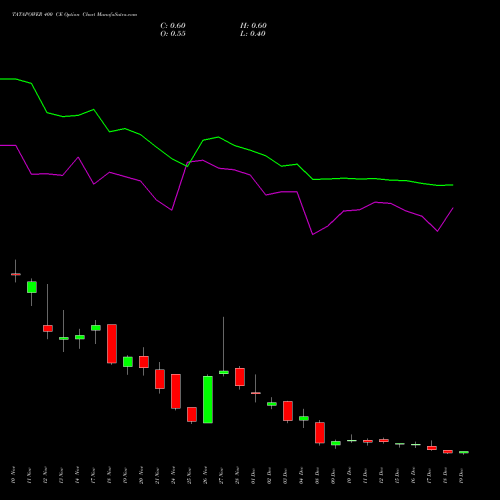Image resolution: width=500 pixels, height=500 pixels.
Task: Click the close value C: 0.60
Action: pyautogui.click(x=173, y=26)
